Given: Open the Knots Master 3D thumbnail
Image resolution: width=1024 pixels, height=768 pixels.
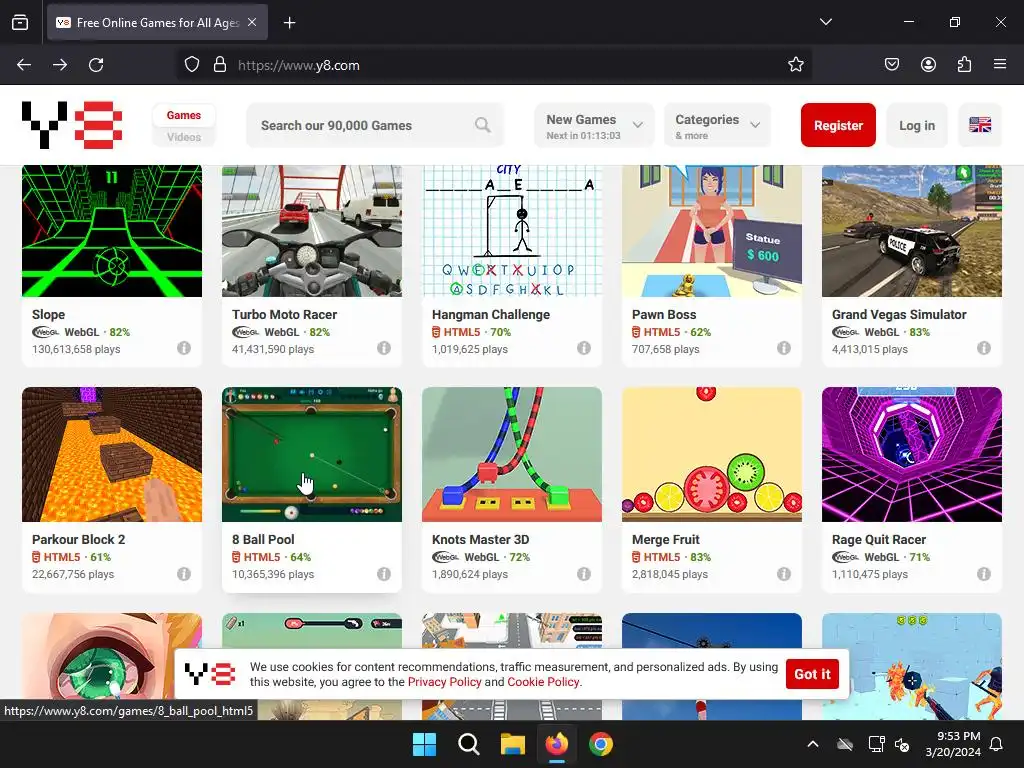Looking at the screenshot, I should point(512,455).
